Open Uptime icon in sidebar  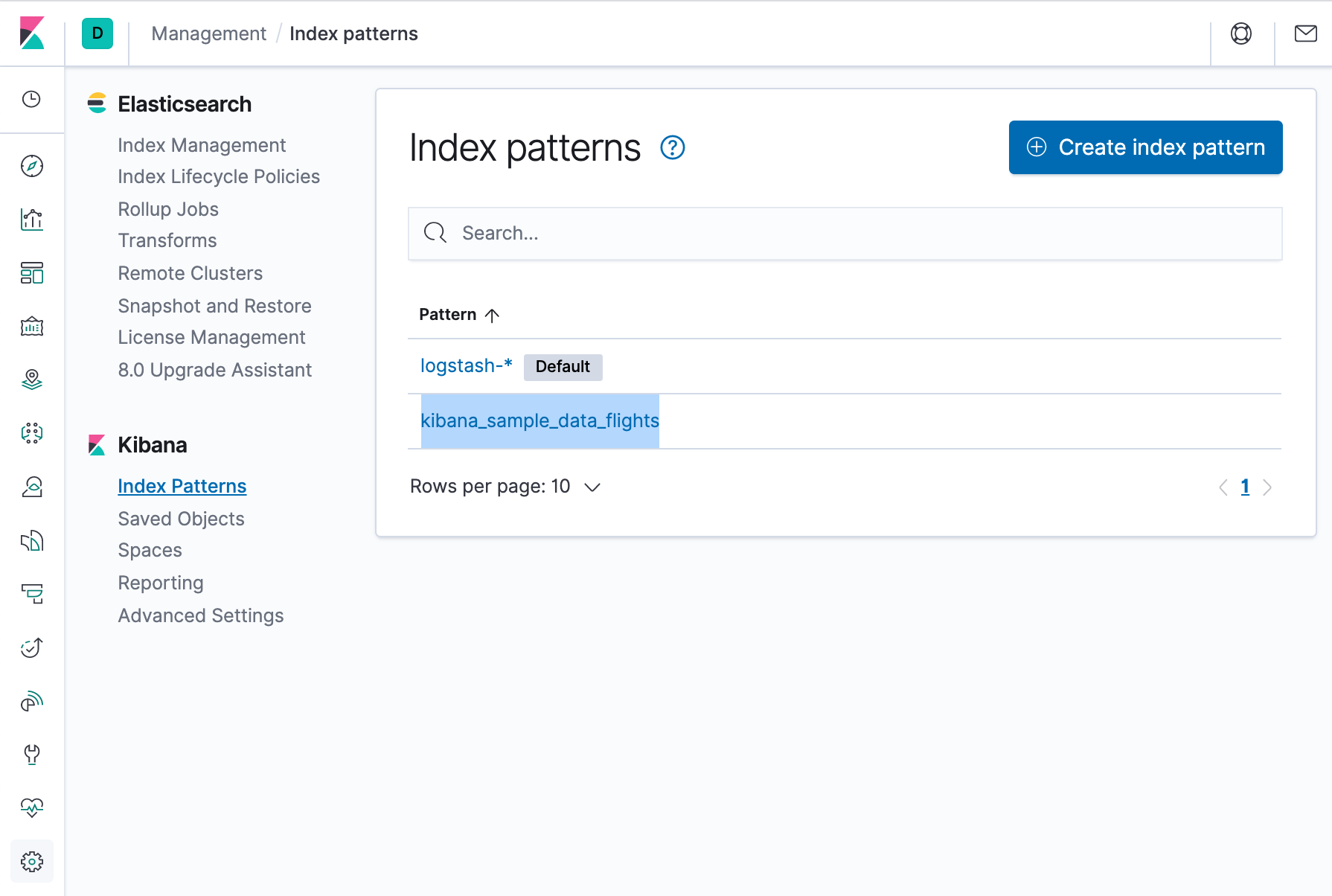[x=32, y=647]
